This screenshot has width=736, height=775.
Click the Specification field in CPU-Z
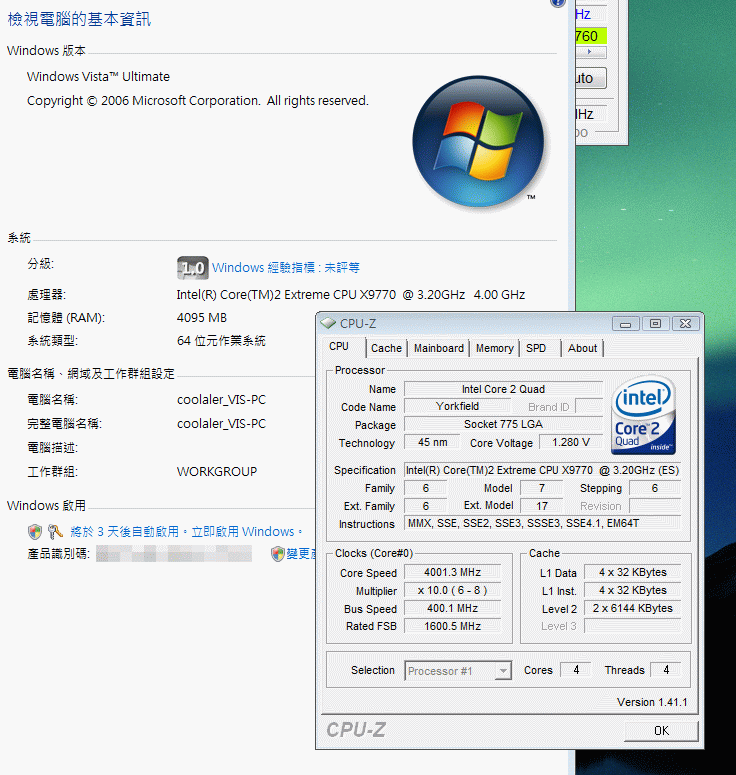tap(542, 470)
